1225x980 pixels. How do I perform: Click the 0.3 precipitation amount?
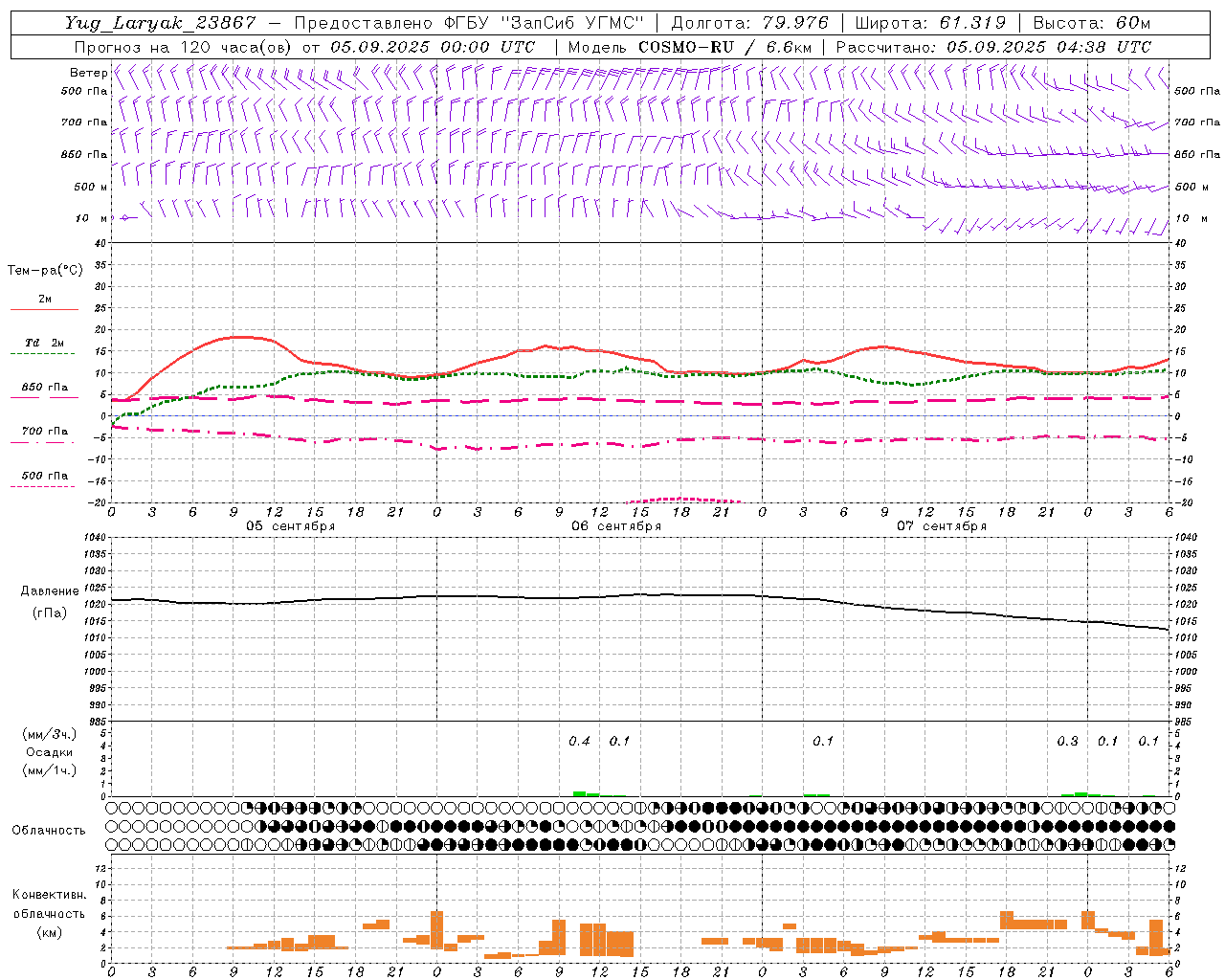1067,741
